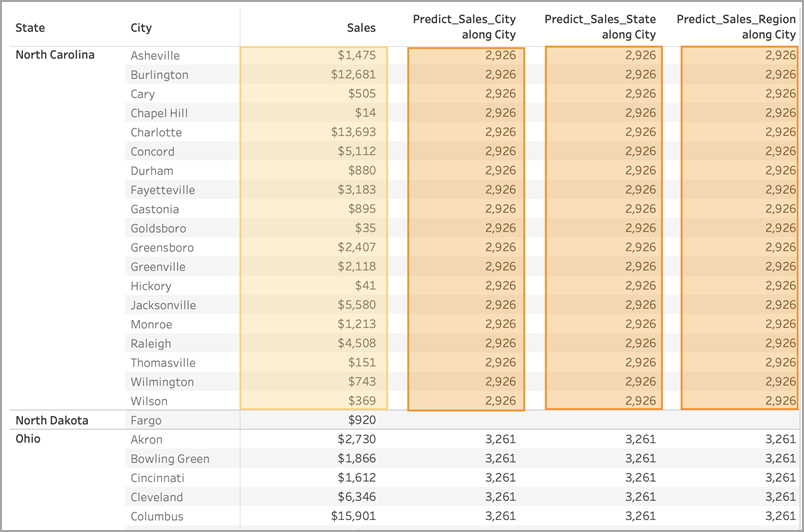The width and height of the screenshot is (804, 532).
Task: Click the North Carolina state label
Action: (x=55, y=55)
